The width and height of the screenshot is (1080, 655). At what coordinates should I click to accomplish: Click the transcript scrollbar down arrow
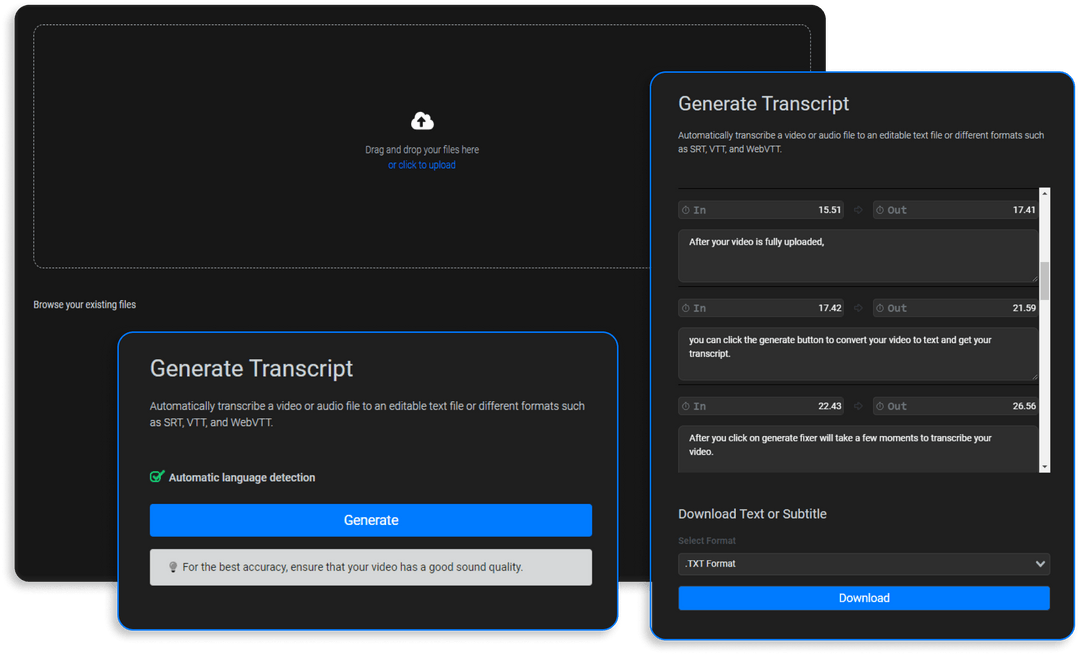pos(1045,467)
